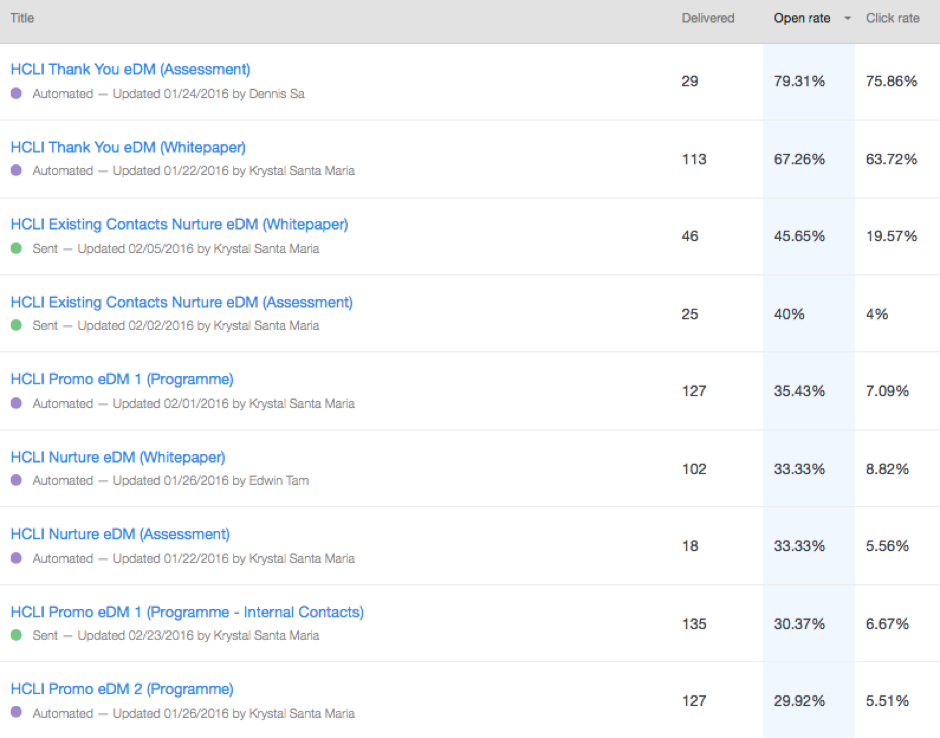The image size is (940, 738).
Task: Open HCLI Promo eDM 1 (Programme - Internal Contacts)
Action: coord(187,612)
